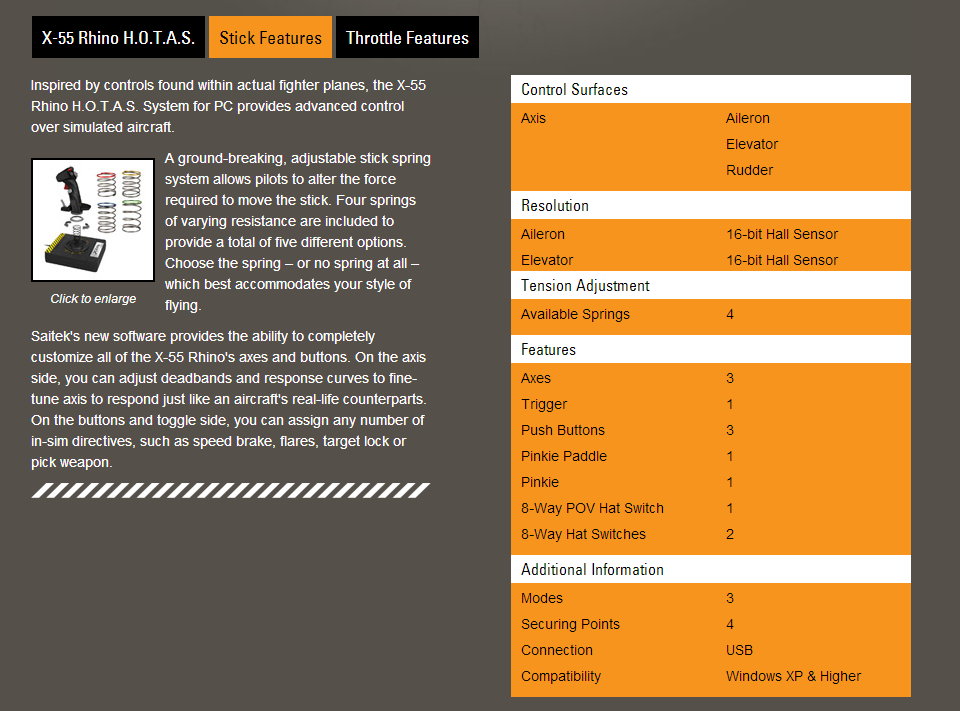Click the Additional Information header
This screenshot has width=960, height=711.
pos(711,569)
